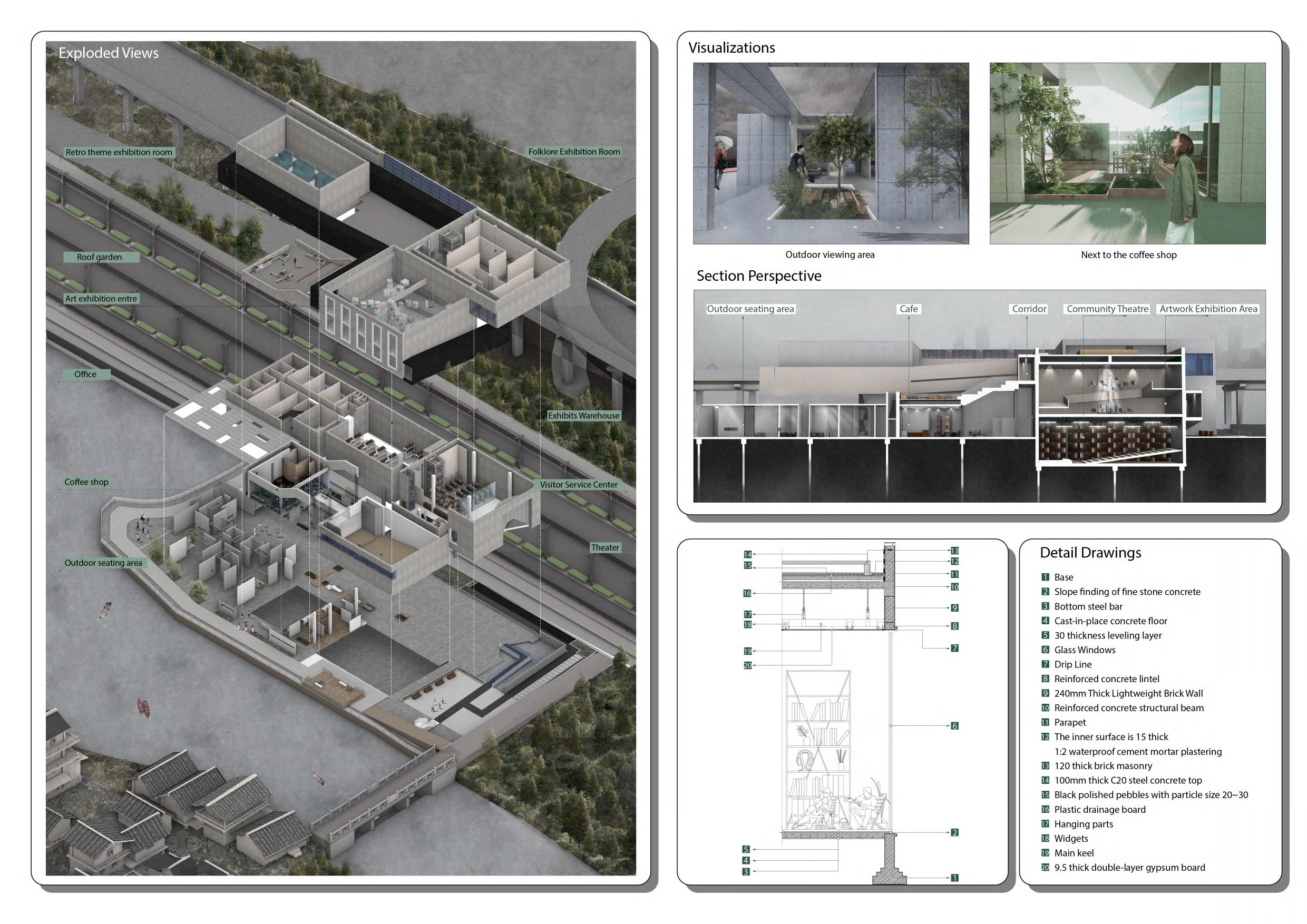The width and height of the screenshot is (1307, 924).
Task: Click callout number 13 on the detail drawing
Action: [x=954, y=550]
